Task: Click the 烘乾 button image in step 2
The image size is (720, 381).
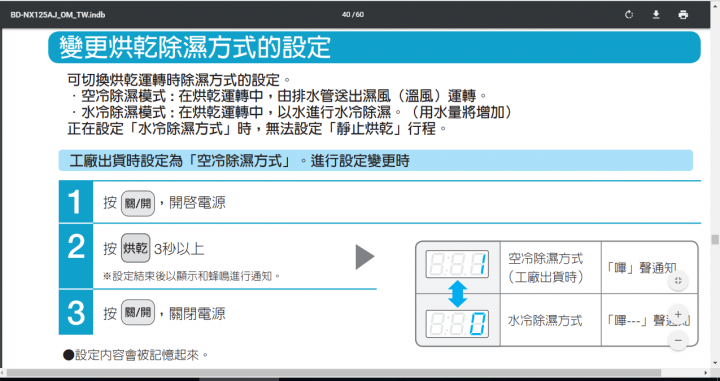Action: coord(135,249)
